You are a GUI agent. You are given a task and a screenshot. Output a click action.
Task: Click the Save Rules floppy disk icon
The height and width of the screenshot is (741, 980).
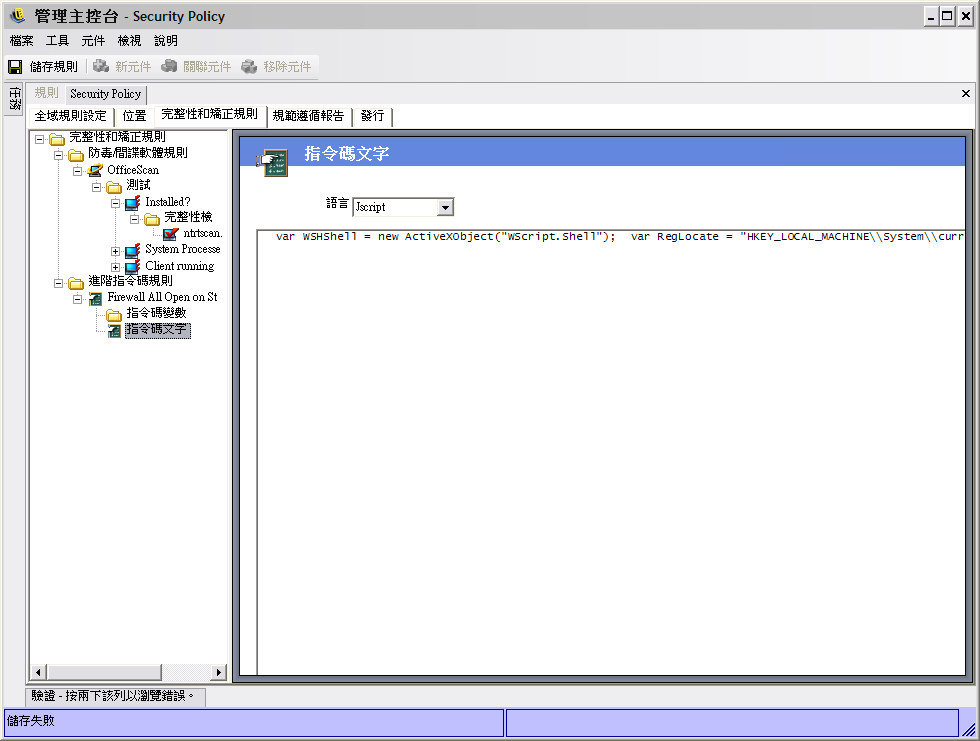pos(15,66)
